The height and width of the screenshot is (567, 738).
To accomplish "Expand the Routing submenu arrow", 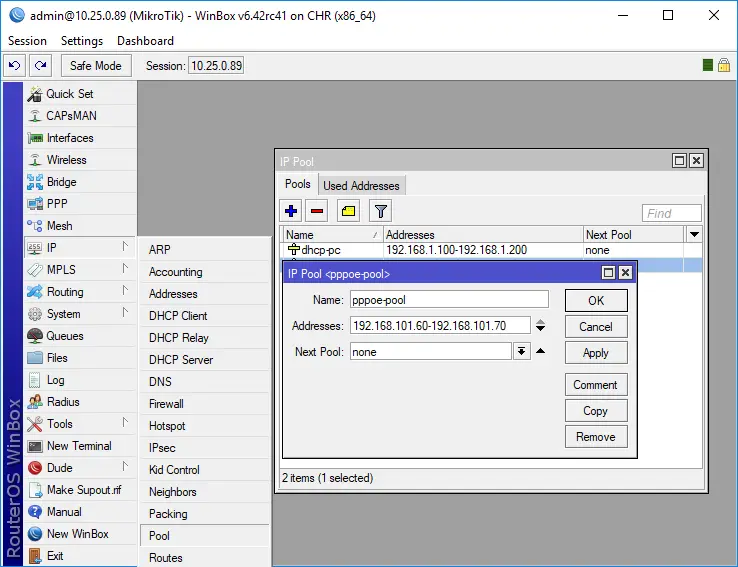I will [125, 290].
